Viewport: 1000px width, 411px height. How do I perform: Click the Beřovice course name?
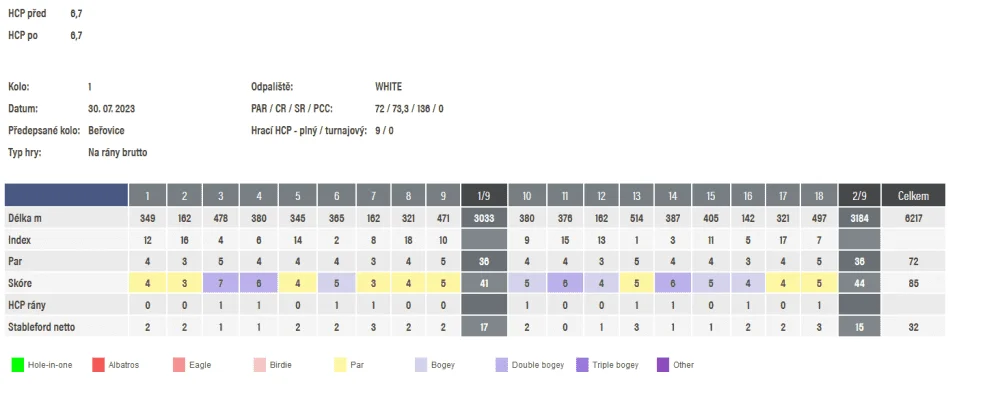tap(106, 131)
